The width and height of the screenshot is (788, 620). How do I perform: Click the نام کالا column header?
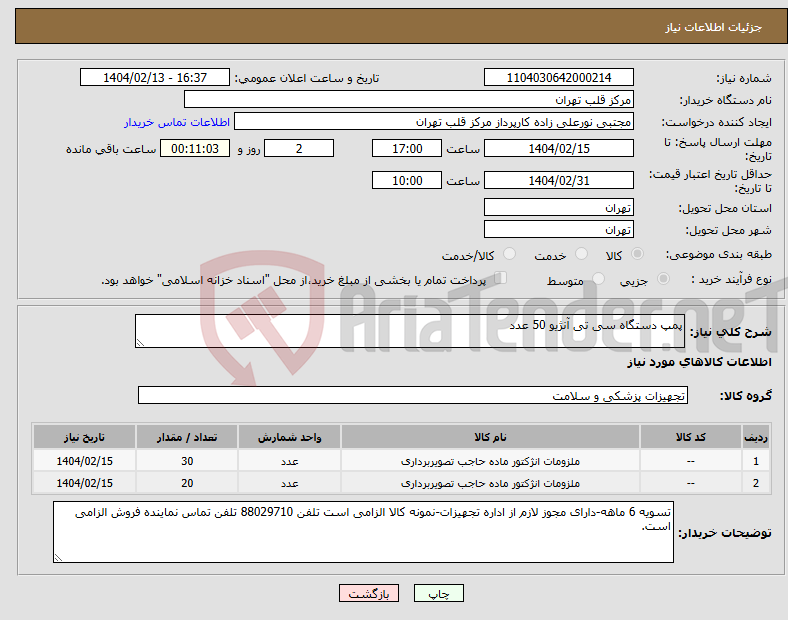490,437
